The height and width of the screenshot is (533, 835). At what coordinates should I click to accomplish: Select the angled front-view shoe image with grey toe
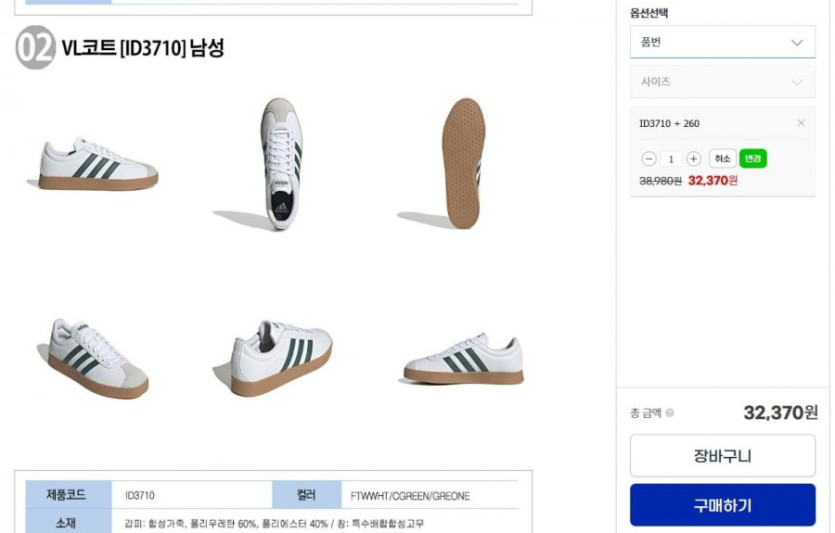pos(94,358)
